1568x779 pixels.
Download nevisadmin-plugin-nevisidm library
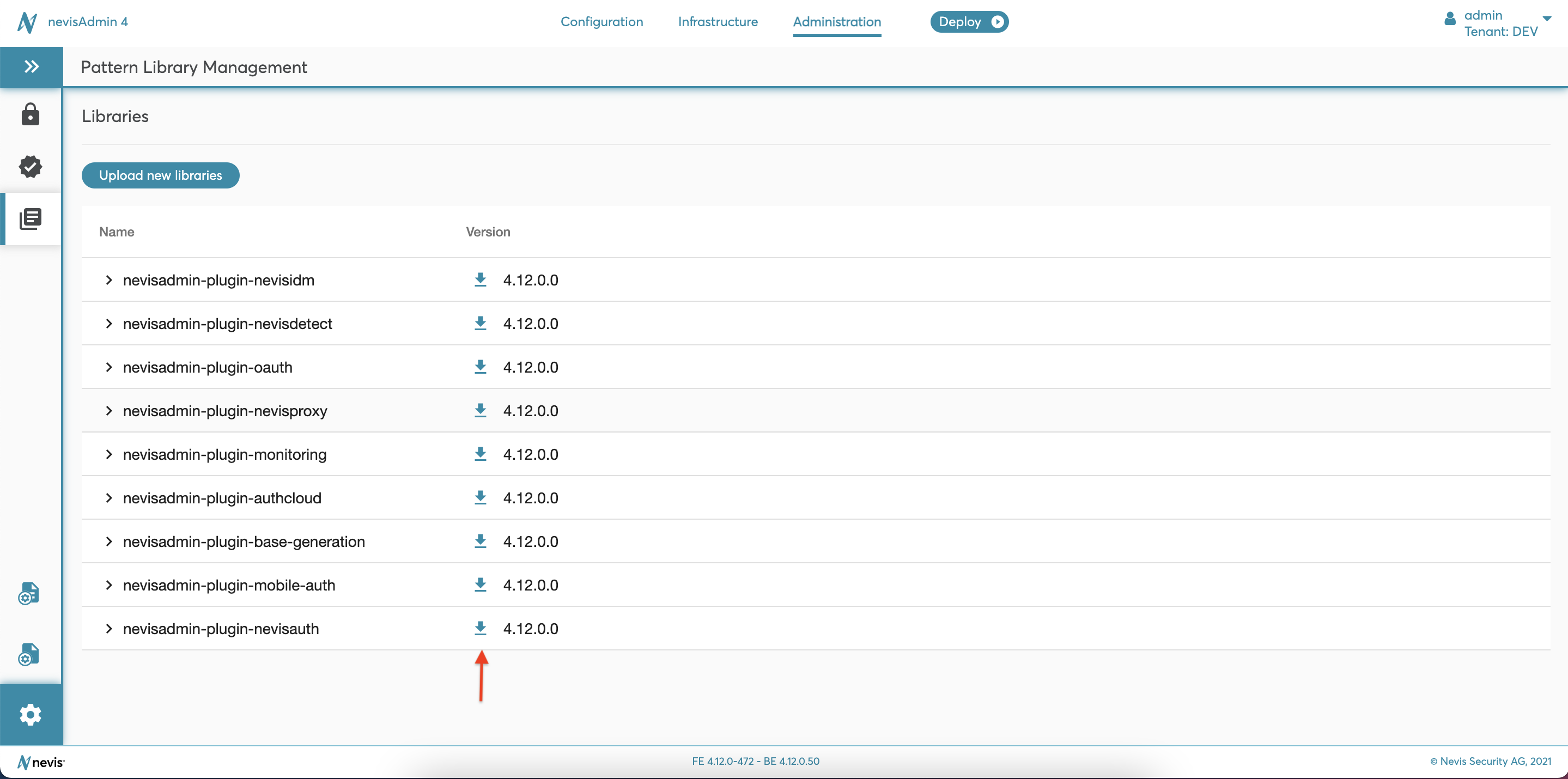[x=480, y=280]
